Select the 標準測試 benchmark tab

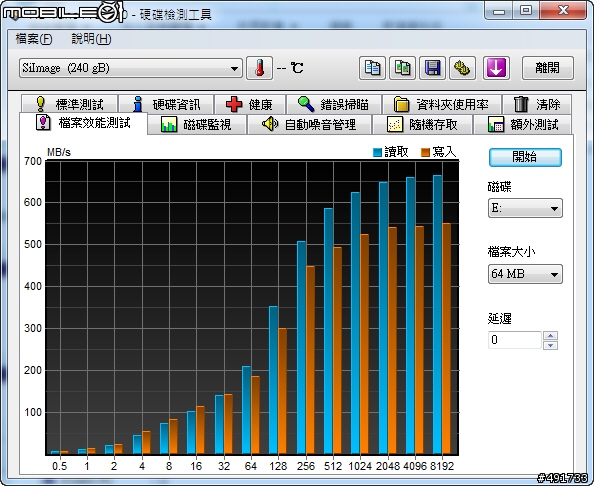pyautogui.click(x=69, y=104)
